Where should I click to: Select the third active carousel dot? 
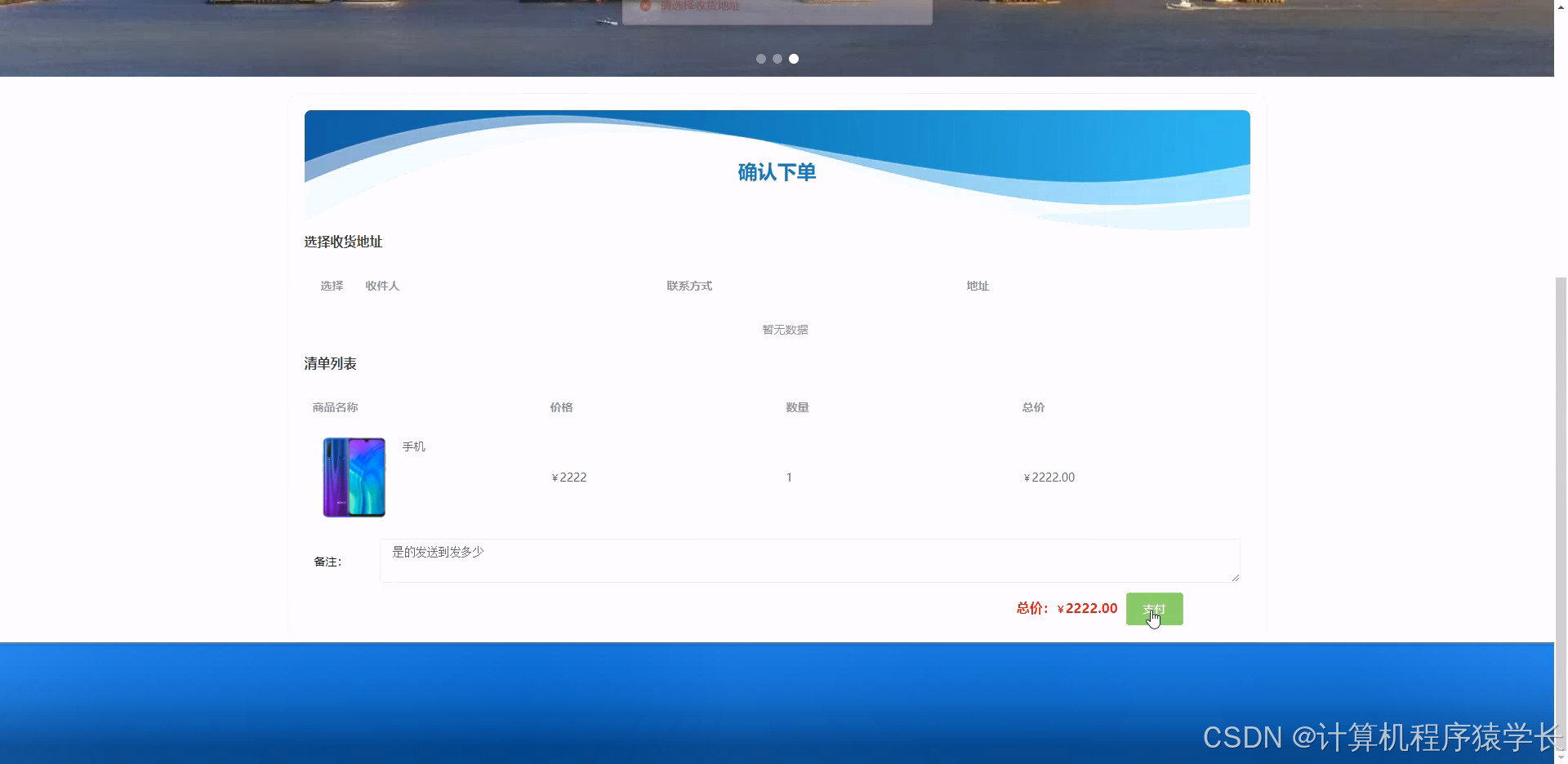pos(794,59)
